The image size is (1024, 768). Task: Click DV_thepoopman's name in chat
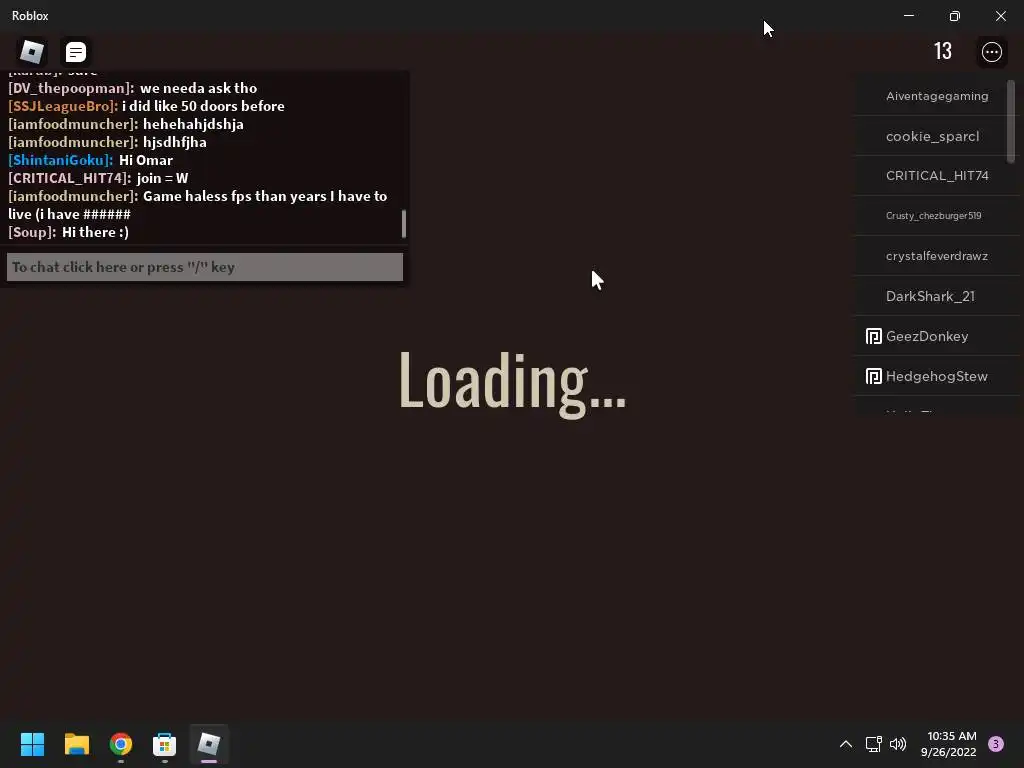point(71,88)
